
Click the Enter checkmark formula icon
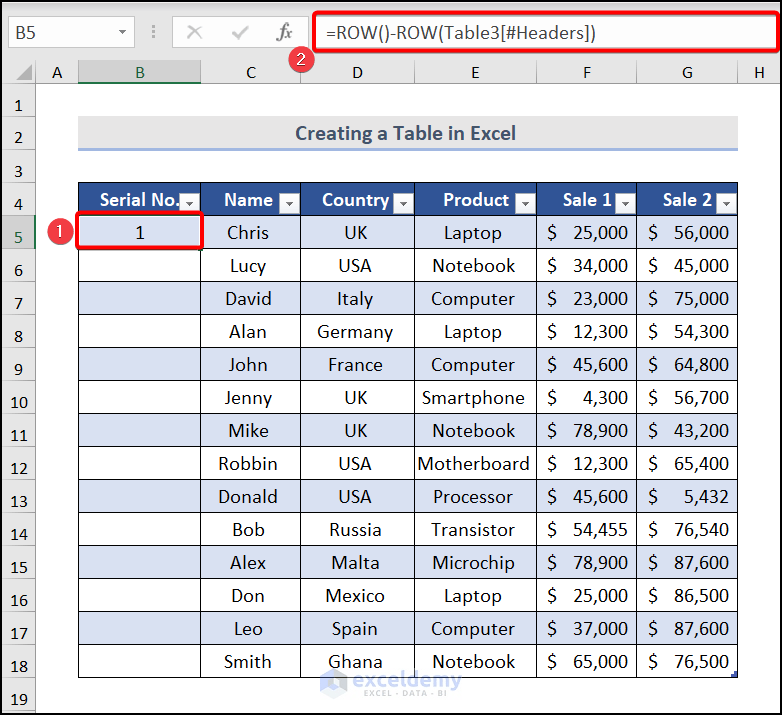[x=240, y=32]
